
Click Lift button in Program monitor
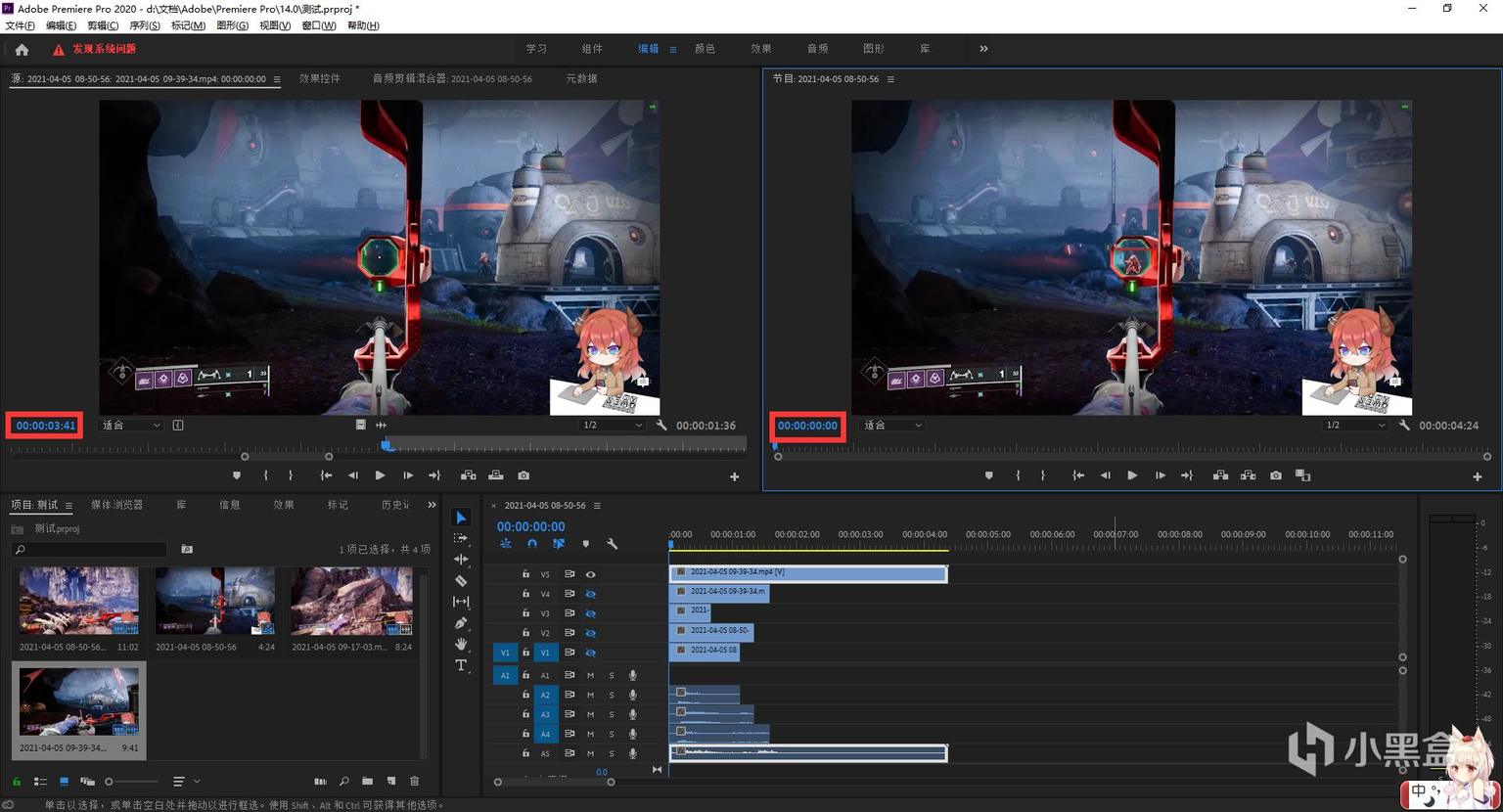pyautogui.click(x=1220, y=475)
